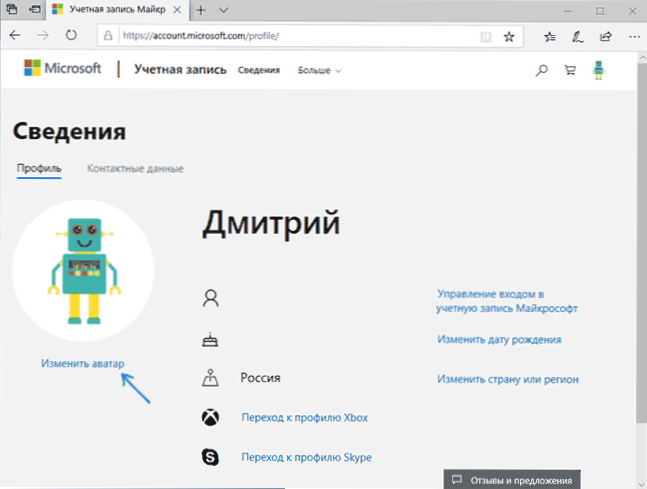
Task: Open the site search magnifier icon
Action: [541, 71]
